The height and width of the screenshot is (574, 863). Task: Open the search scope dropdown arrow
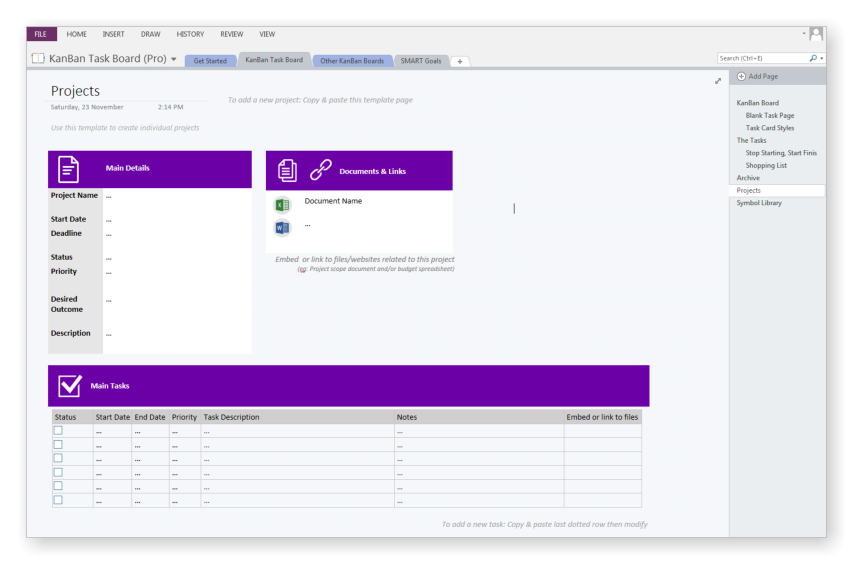821,58
